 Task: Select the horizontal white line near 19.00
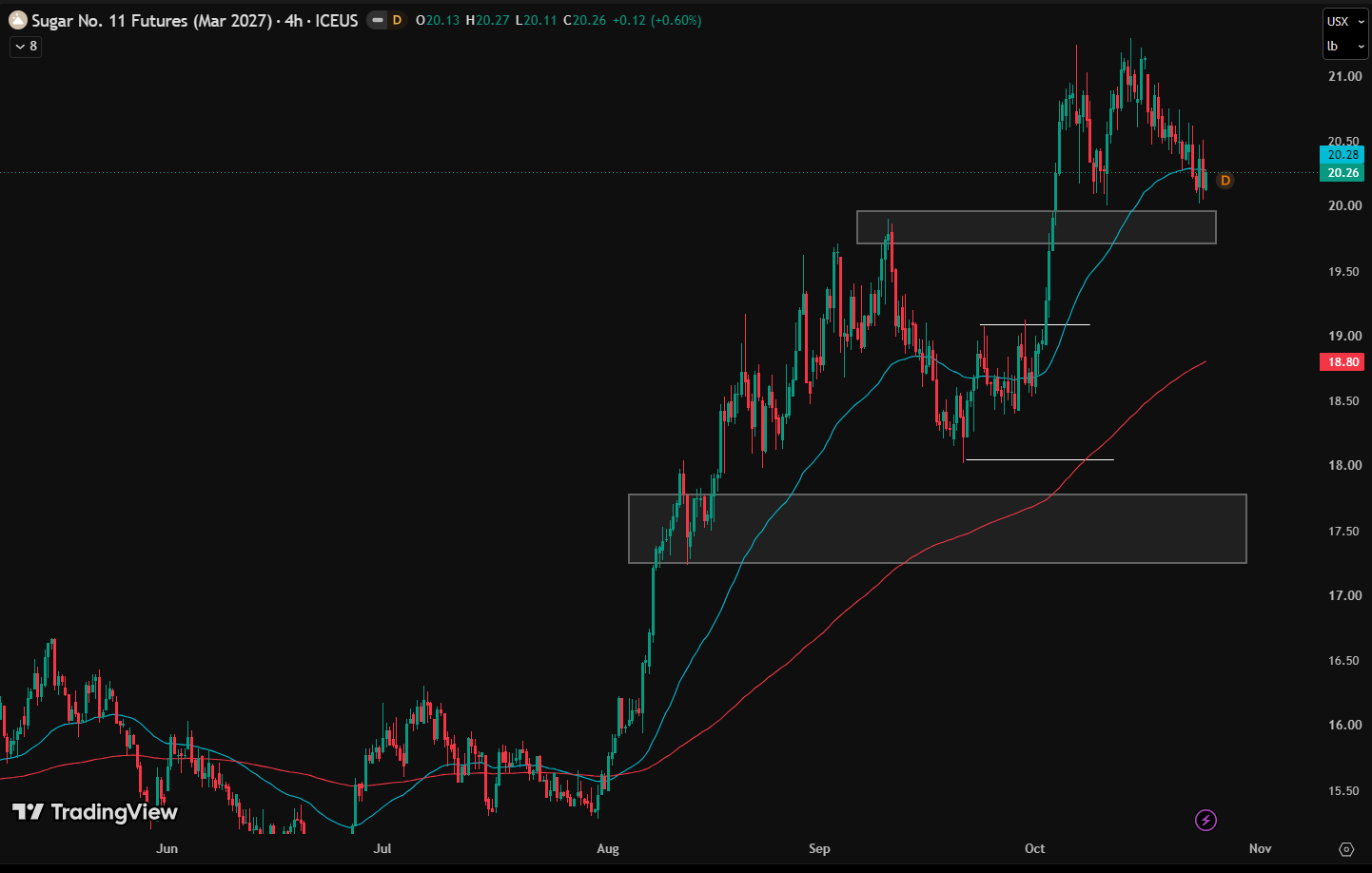point(1034,325)
